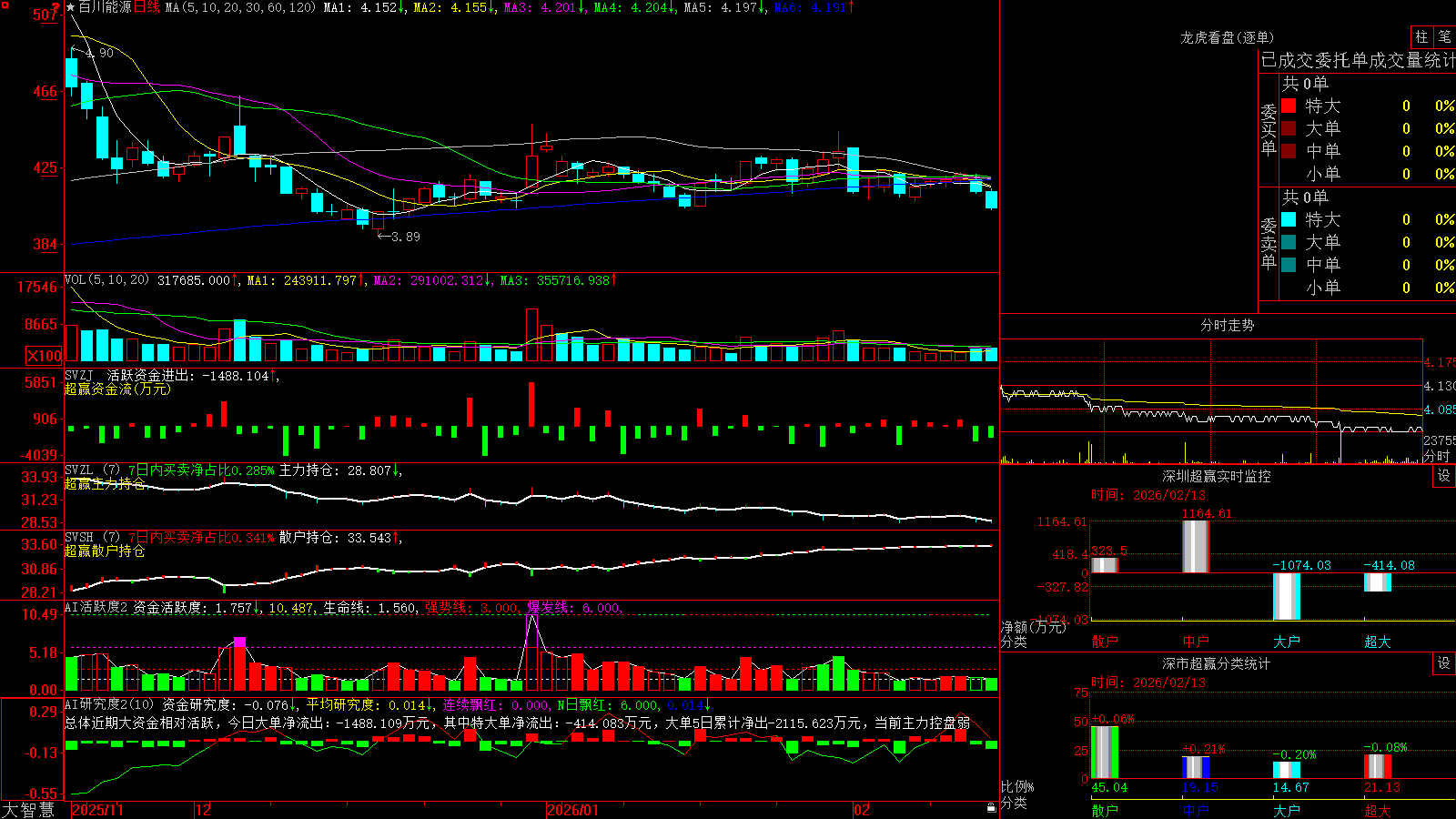Open the MA(5,10,20,30,60,120) indicator parameters

[240, 7]
